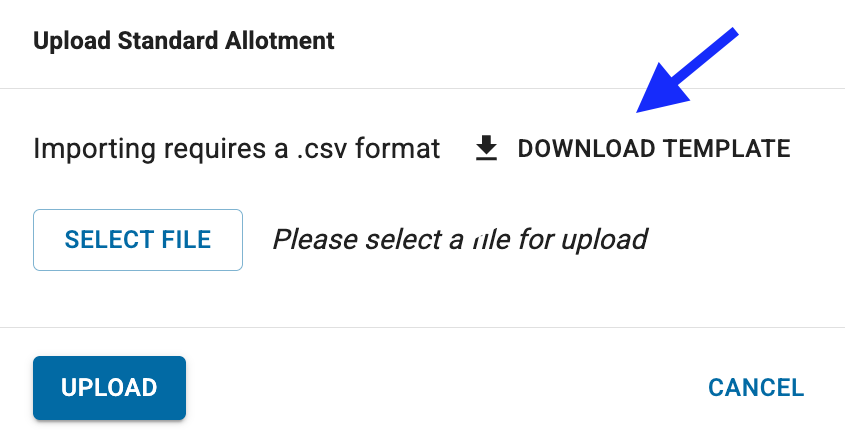
Task: Click the Upload Standard Allotment title
Action: 184,41
